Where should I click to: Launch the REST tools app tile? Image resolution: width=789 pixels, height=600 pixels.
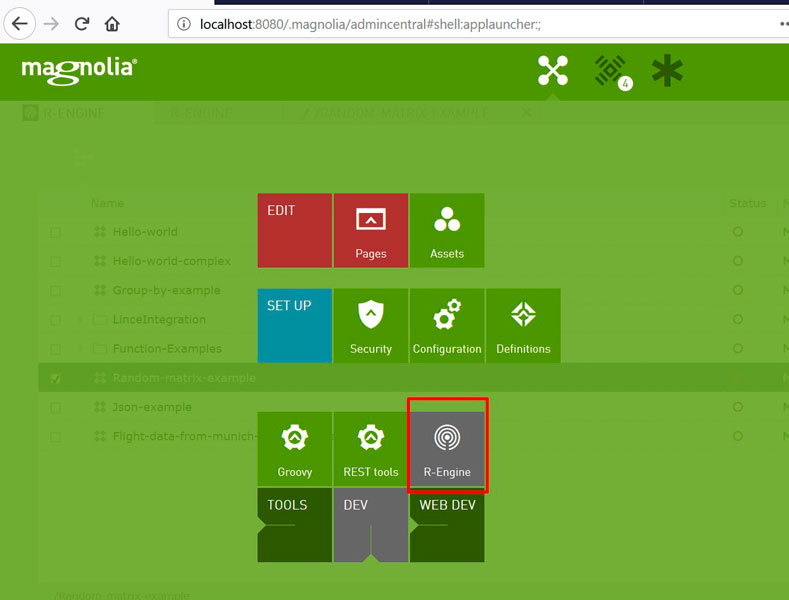coord(371,449)
